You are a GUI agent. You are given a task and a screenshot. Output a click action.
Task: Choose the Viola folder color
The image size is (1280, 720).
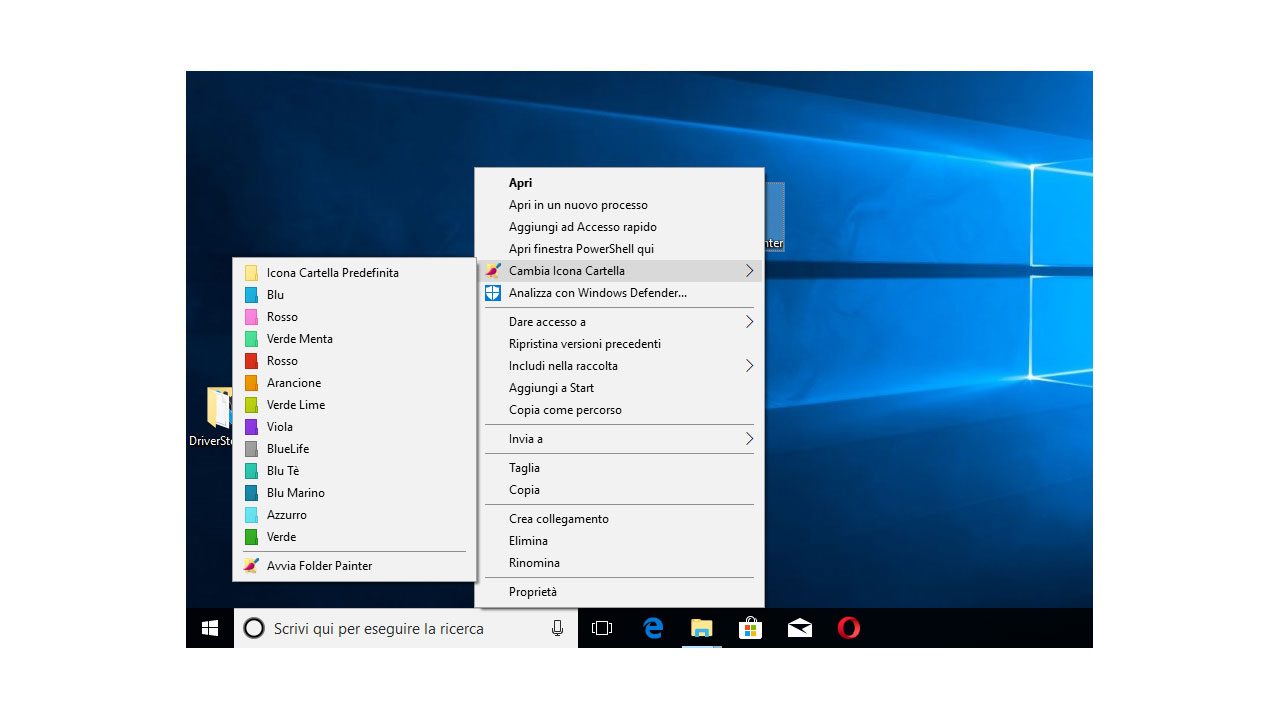coord(280,427)
